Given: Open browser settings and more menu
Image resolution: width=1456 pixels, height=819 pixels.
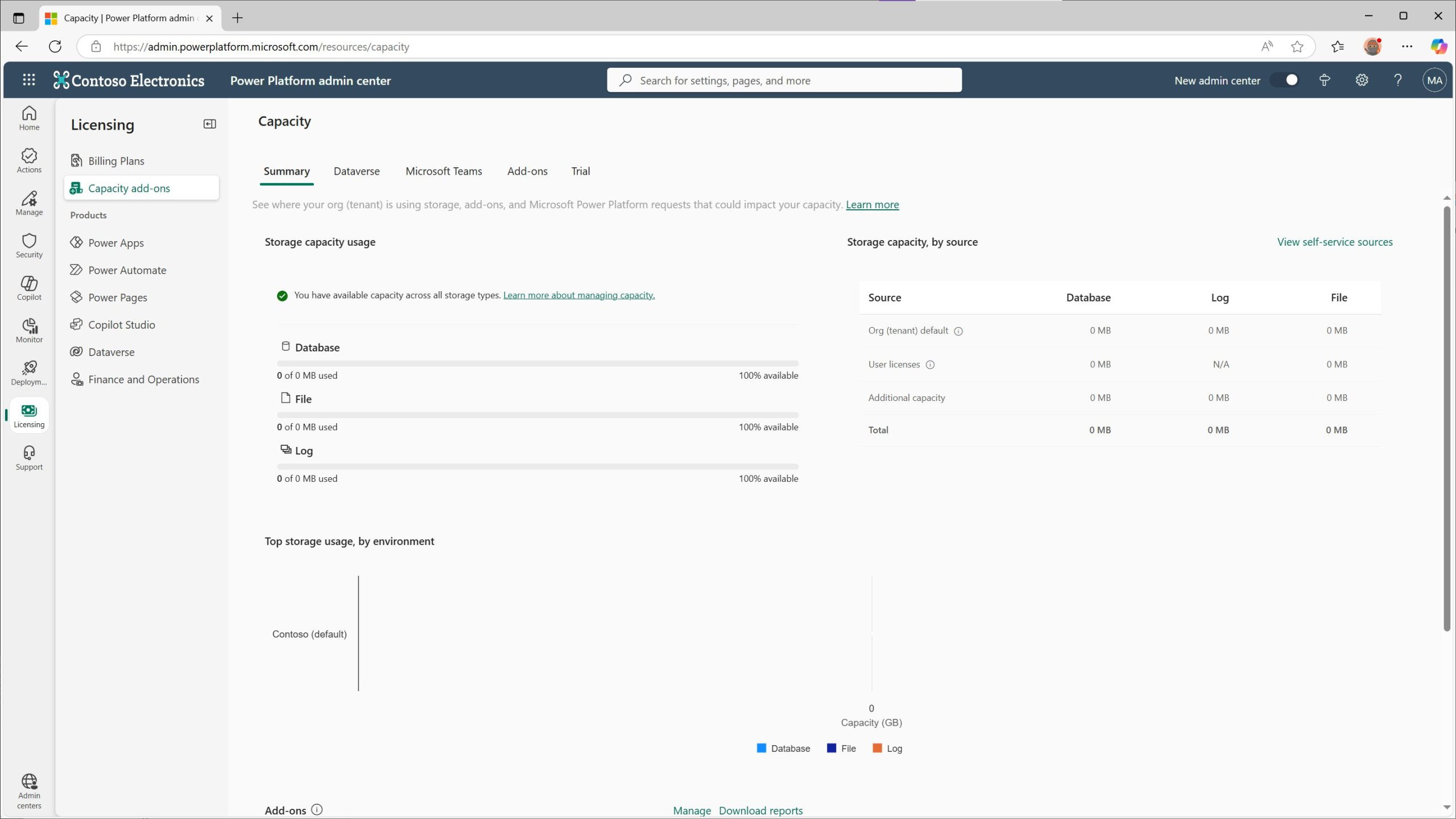Looking at the screenshot, I should tap(1407, 47).
